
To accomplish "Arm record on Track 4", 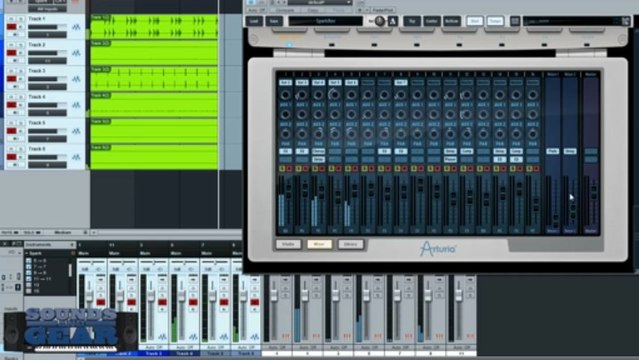I will (x=11, y=105).
